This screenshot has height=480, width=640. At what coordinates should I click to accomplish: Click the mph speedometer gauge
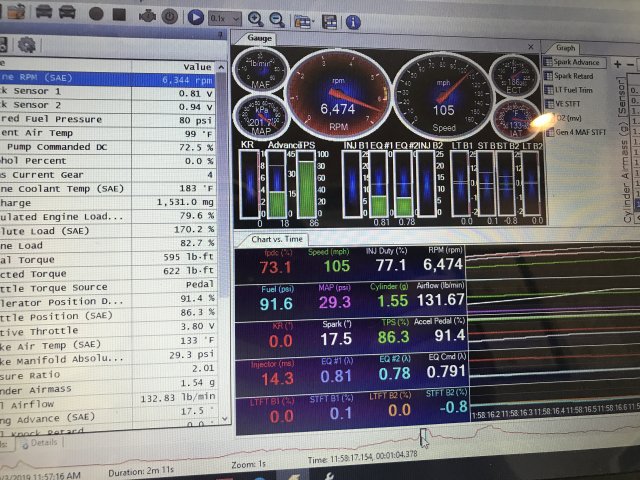[443, 97]
